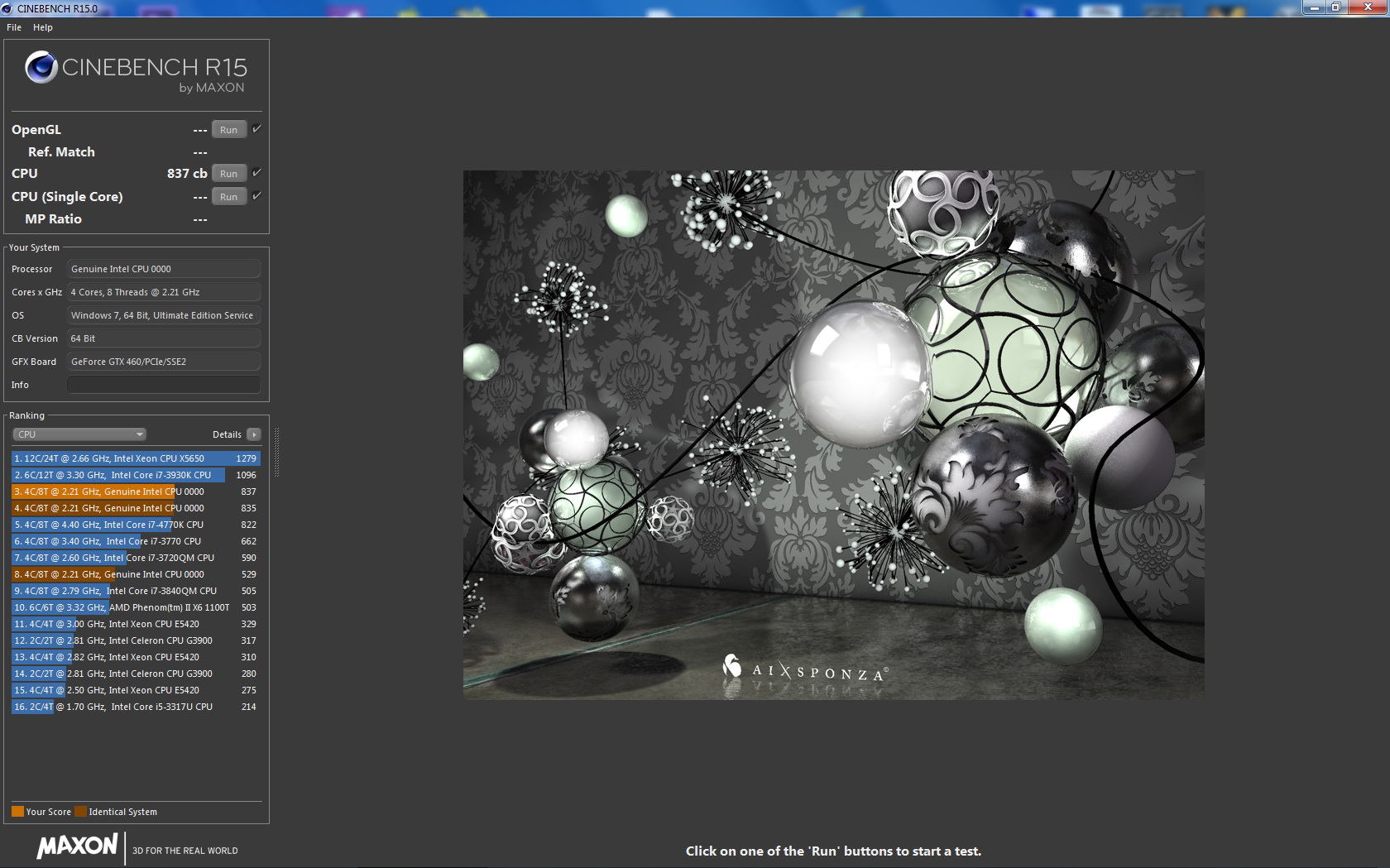Select ranking row 4 with score 835
1390x868 pixels.
point(136,508)
